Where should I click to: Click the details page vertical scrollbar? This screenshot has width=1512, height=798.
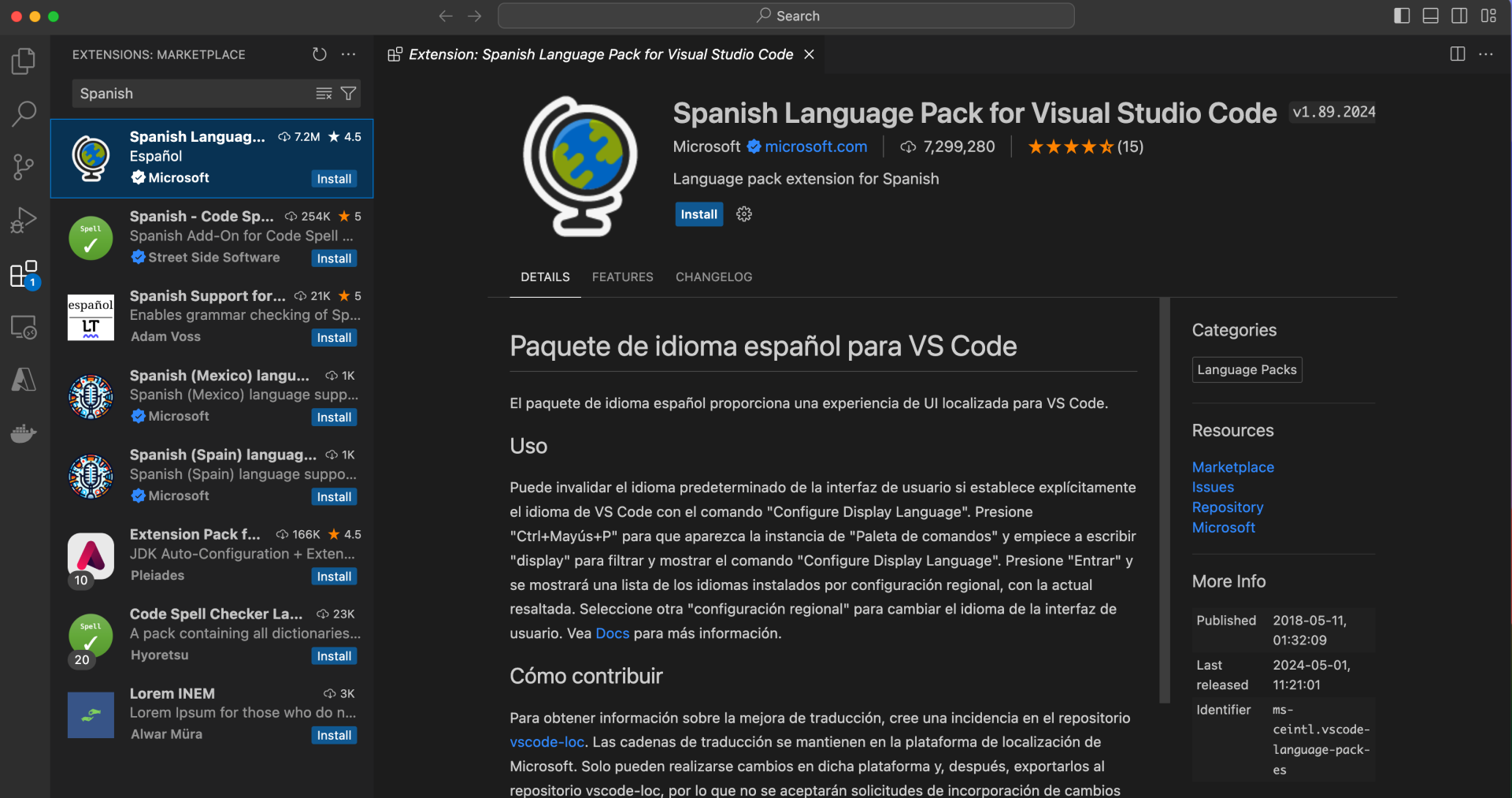pos(1165,500)
